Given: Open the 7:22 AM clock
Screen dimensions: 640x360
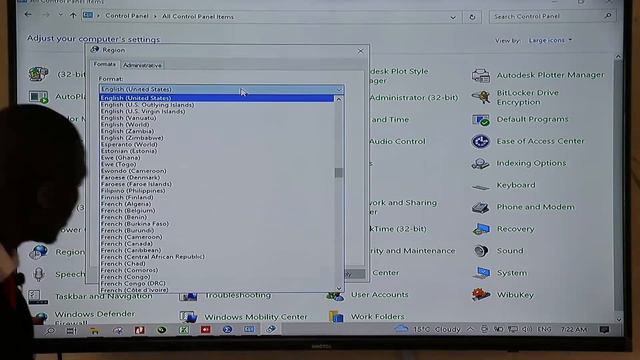Looking at the screenshot, I should 573,329.
